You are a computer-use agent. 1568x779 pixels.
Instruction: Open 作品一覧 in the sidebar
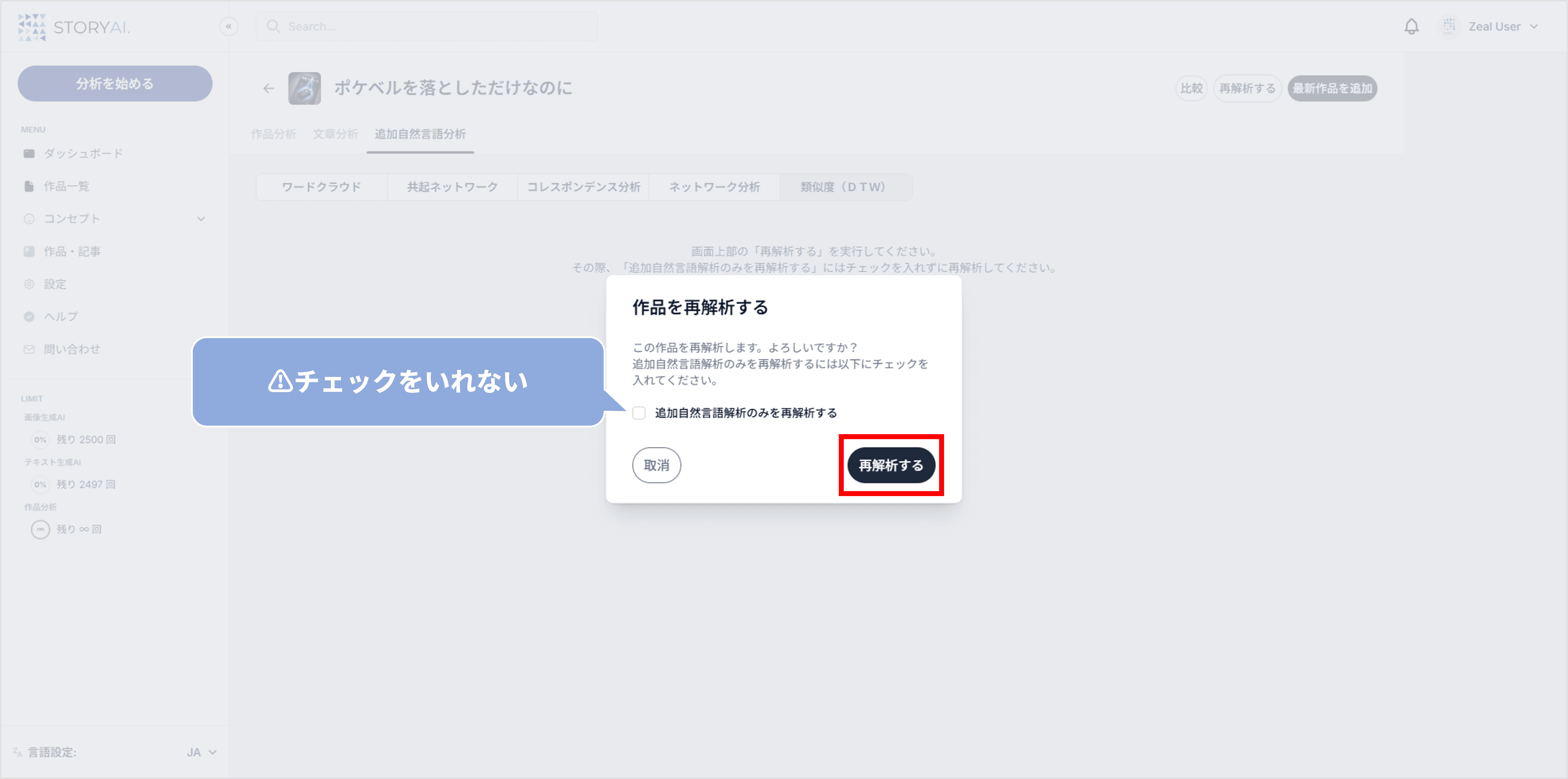56,186
